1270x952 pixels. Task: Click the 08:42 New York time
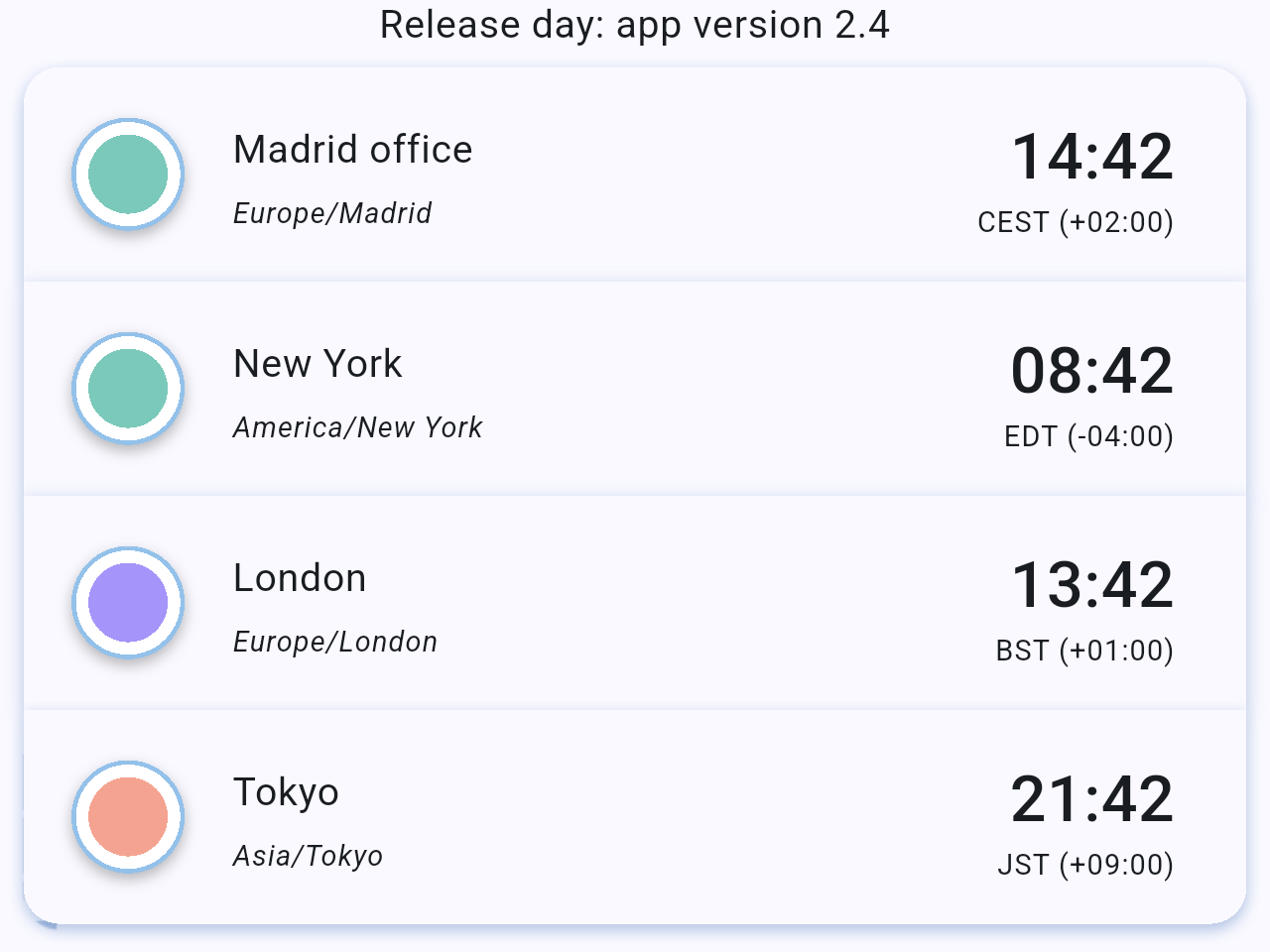tap(1091, 371)
